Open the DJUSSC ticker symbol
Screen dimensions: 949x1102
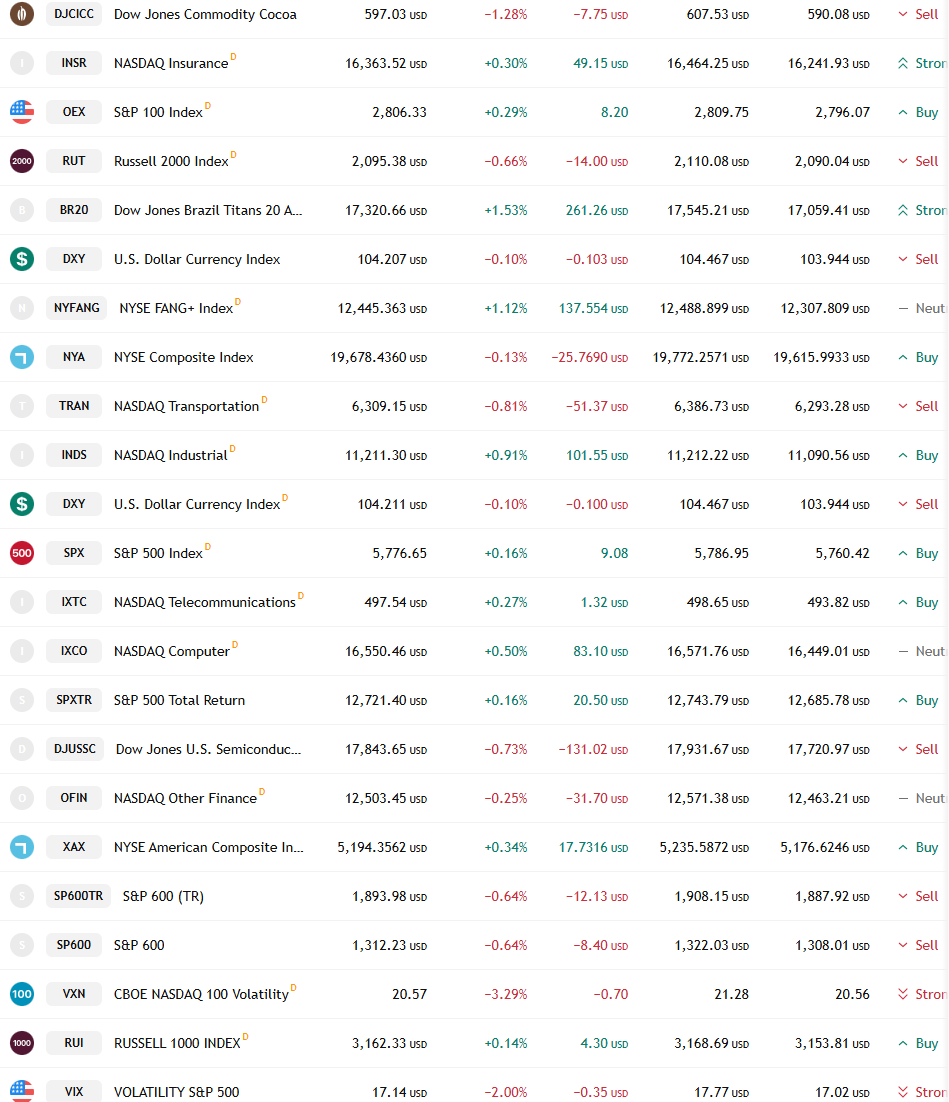(75, 749)
